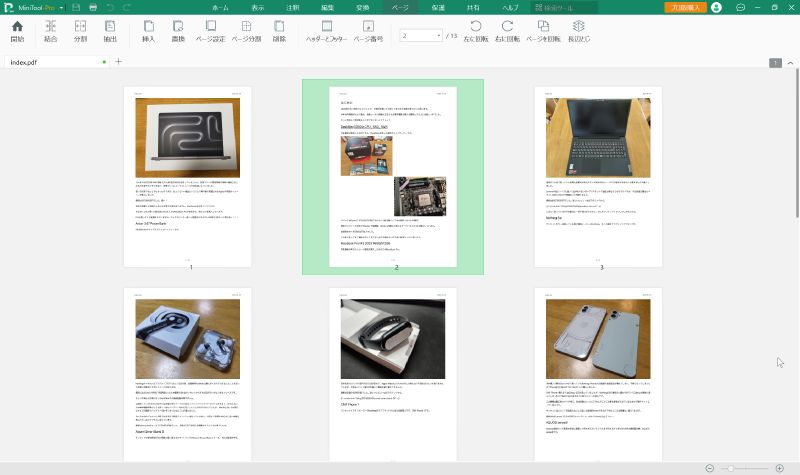Viewport: 800px width, 475px height.
Task: Click the vertical scrollbar thumb
Action: (x=797, y=143)
